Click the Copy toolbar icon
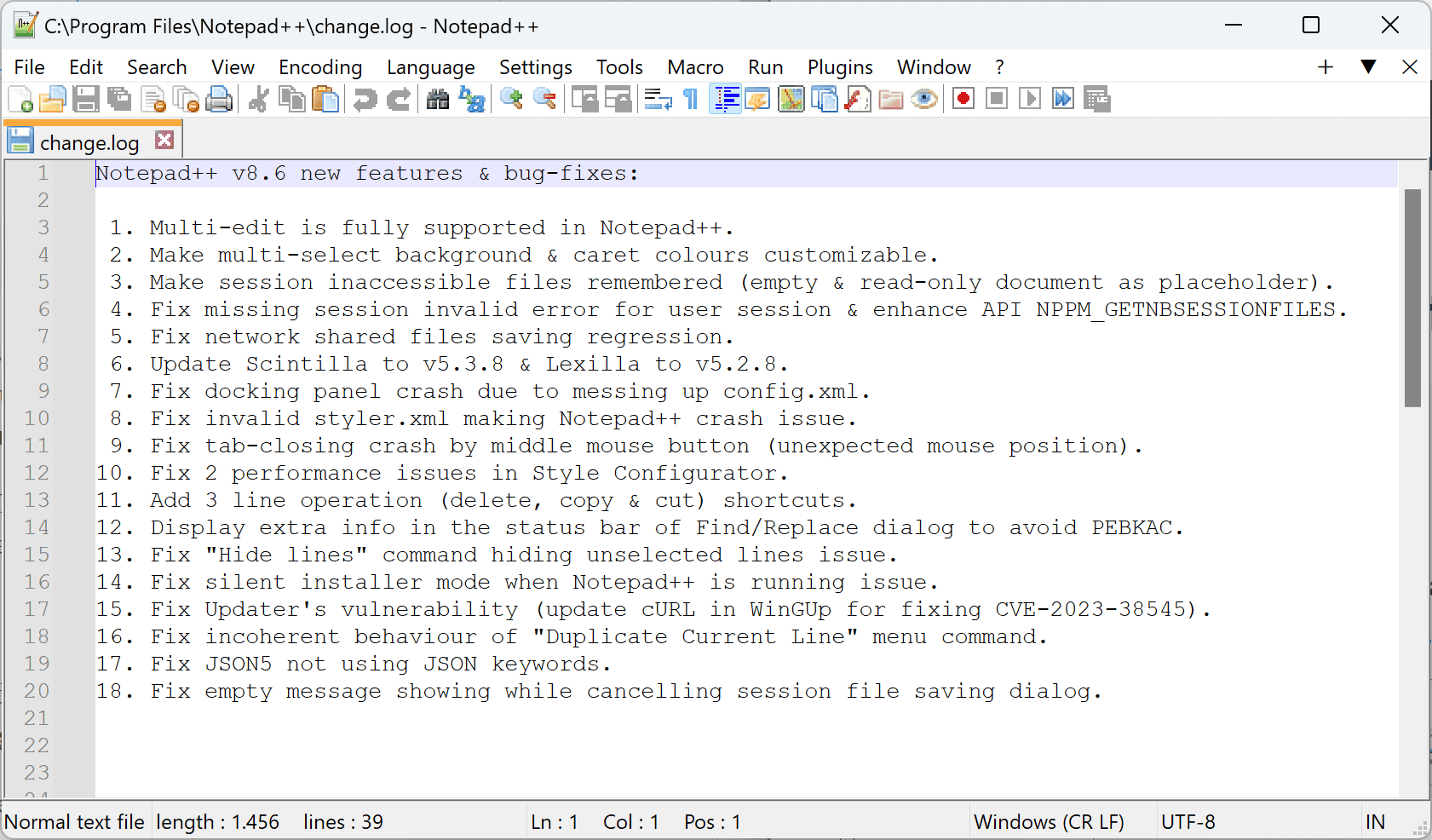The height and width of the screenshot is (840, 1432). pos(292,100)
